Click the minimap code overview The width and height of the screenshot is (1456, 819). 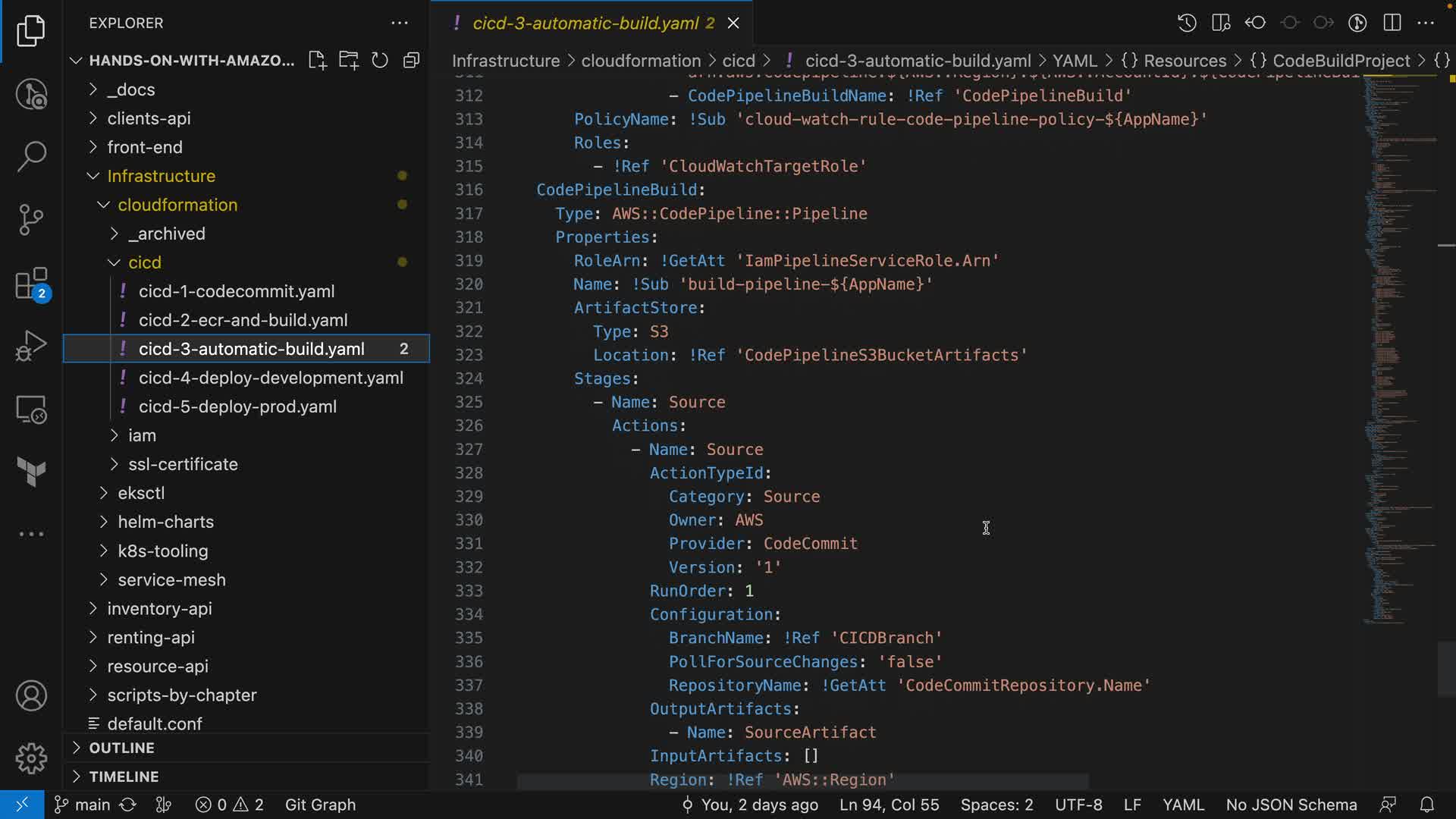point(1395,341)
